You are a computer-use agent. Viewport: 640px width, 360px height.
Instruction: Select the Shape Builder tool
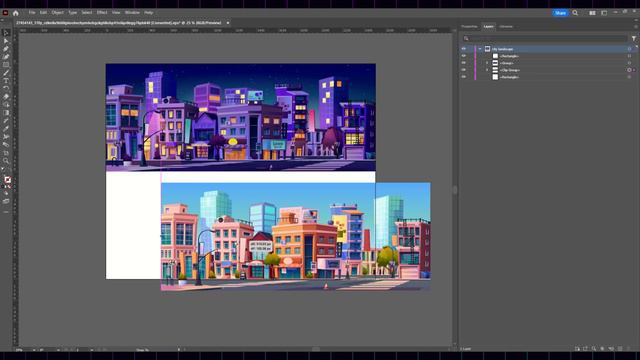[6, 104]
